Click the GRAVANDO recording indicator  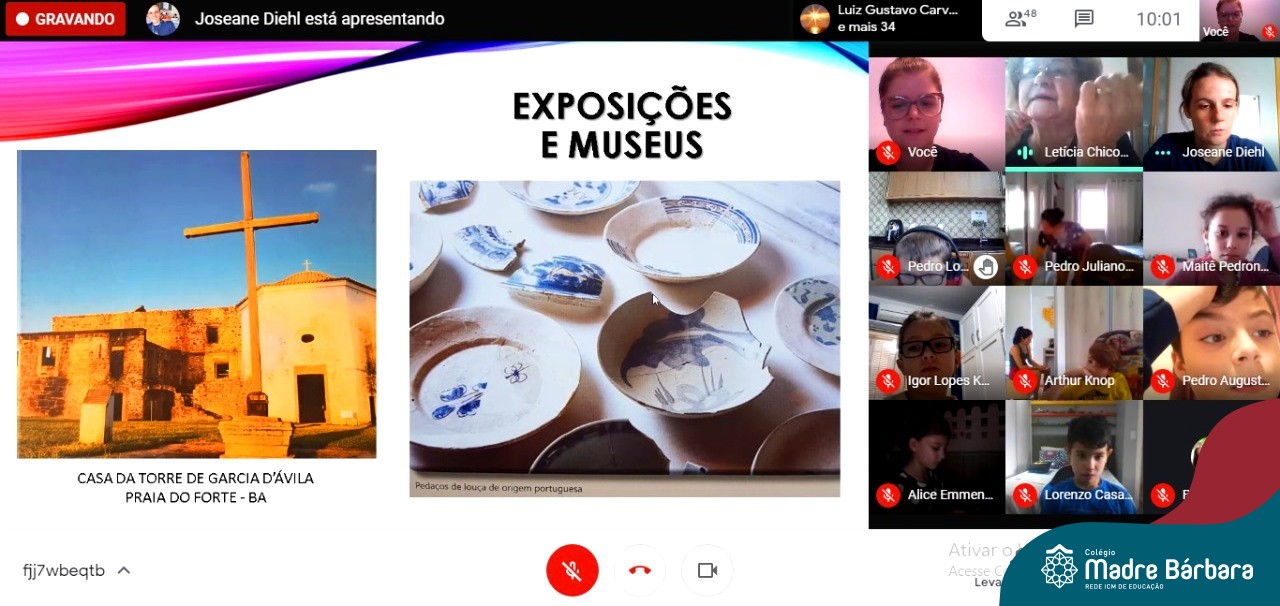[65, 19]
